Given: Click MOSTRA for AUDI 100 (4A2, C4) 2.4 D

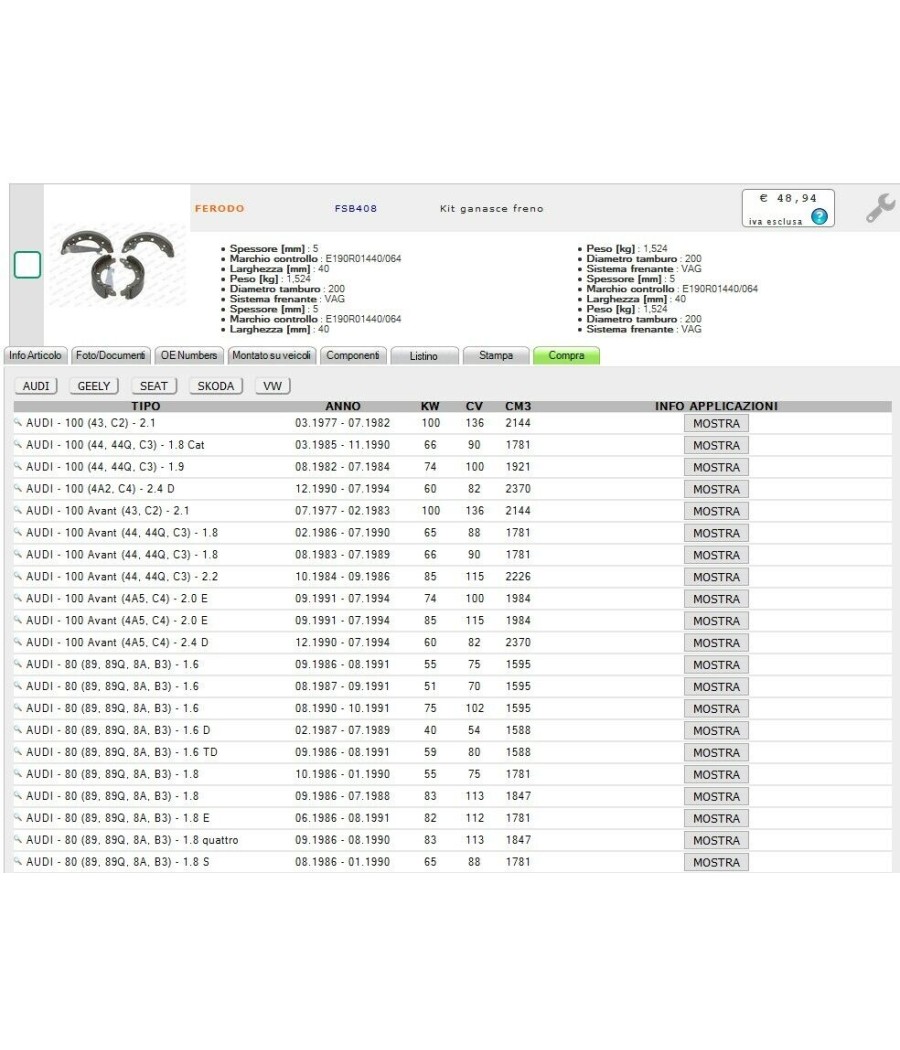Looking at the screenshot, I should [x=717, y=490].
